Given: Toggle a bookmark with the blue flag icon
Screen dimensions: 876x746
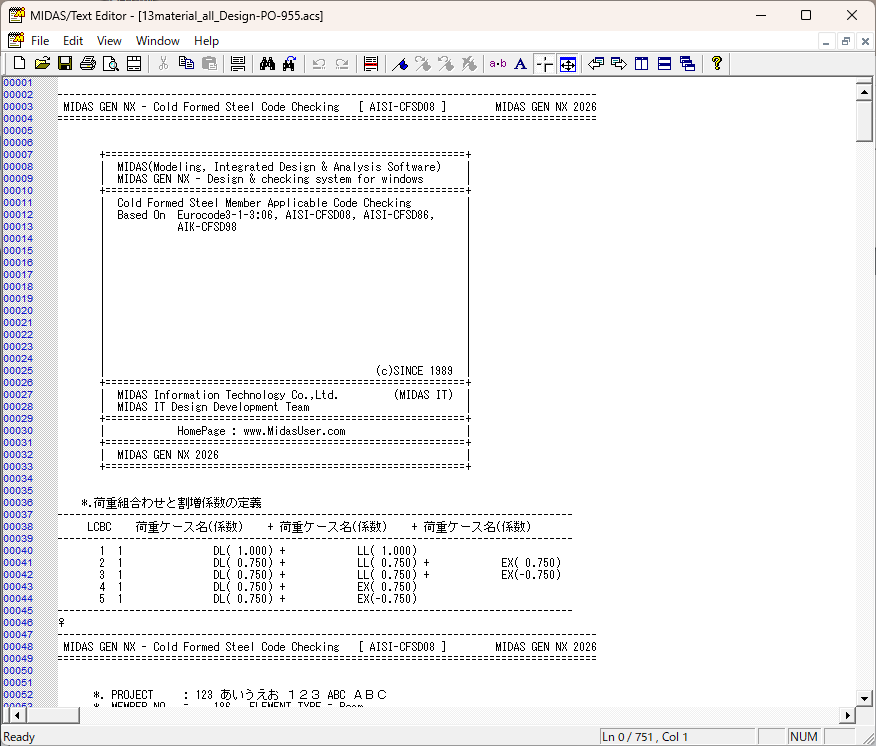Looking at the screenshot, I should coord(400,64).
